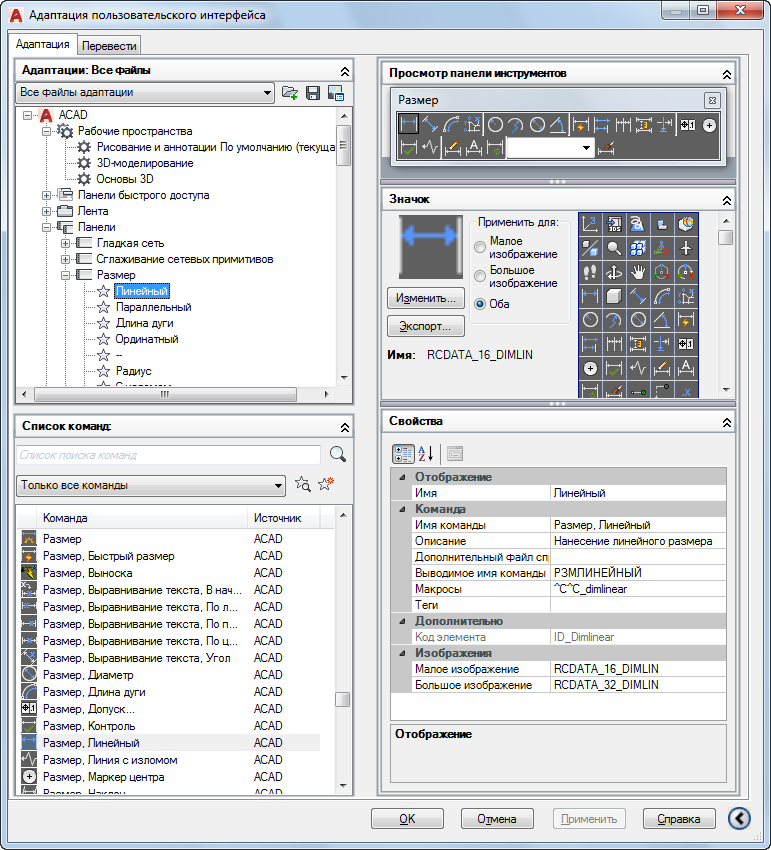Pick the hand pan icon in icon grid
Image resolution: width=771 pixels, height=850 pixels.
[x=638, y=272]
